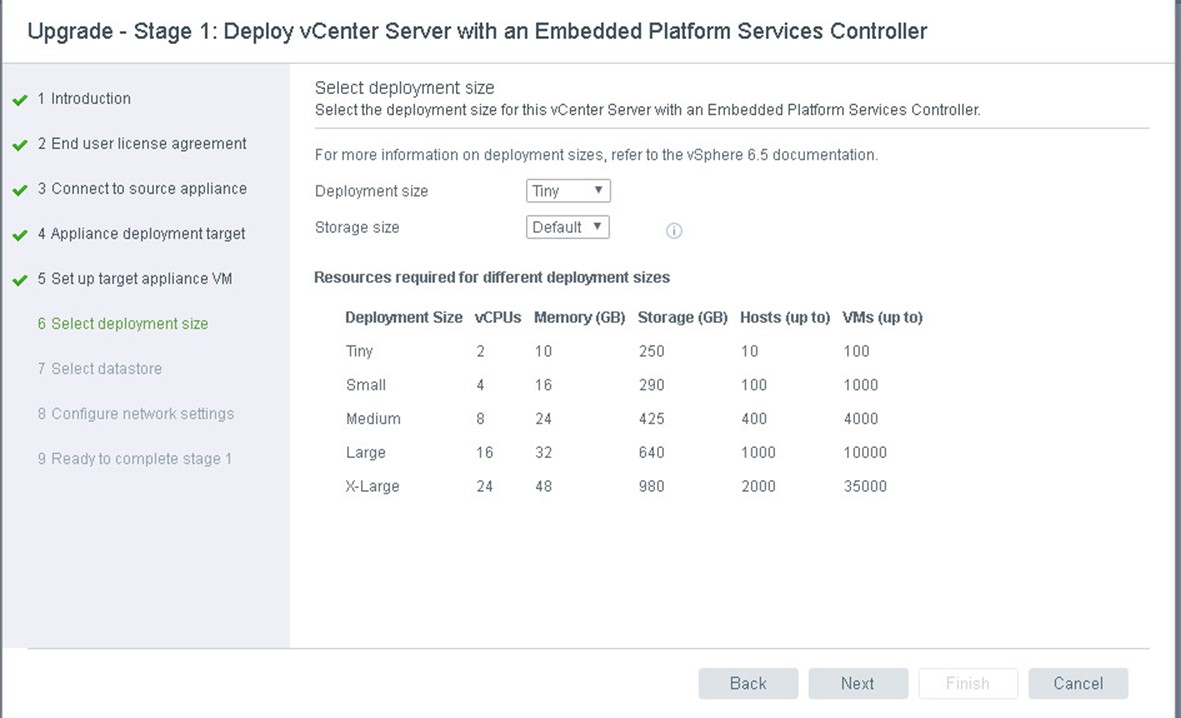Click the Medium row label in the table
The image size is (1181, 718).
374,419
